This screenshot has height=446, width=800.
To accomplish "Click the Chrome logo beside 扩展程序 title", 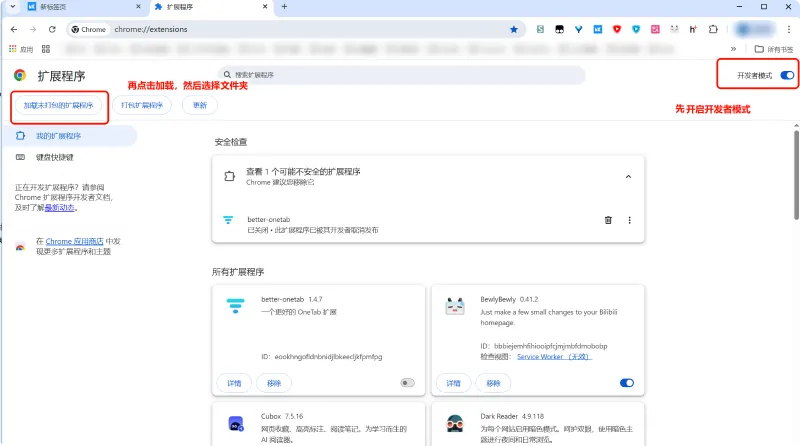I will 20,76.
